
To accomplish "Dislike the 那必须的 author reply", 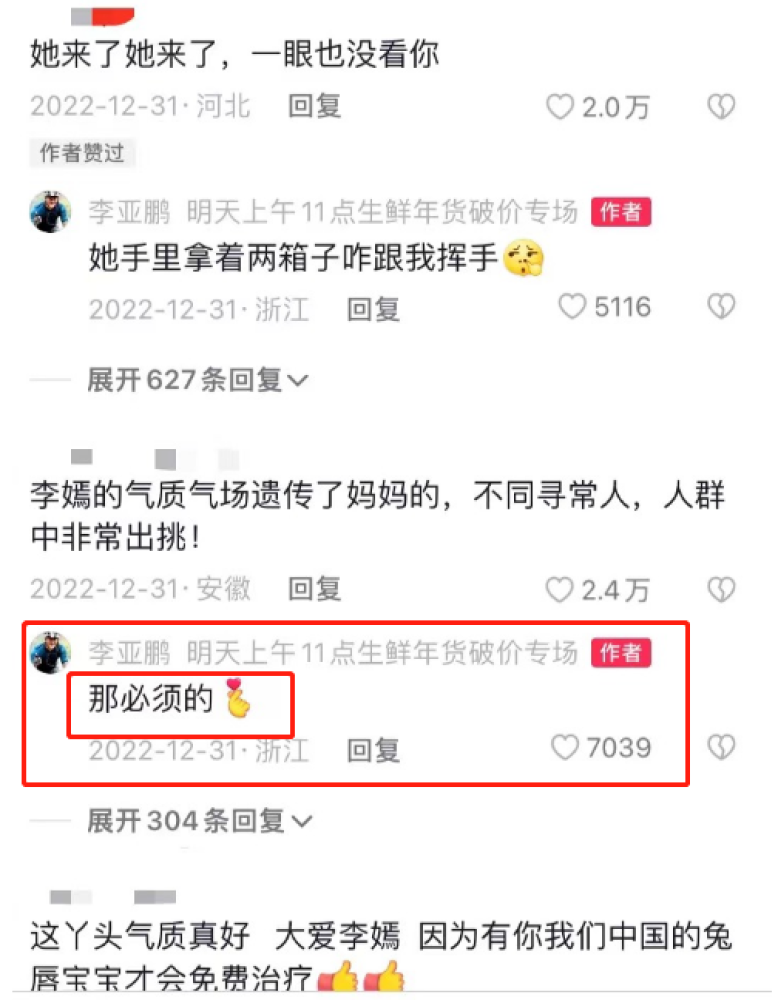I will coord(721,747).
